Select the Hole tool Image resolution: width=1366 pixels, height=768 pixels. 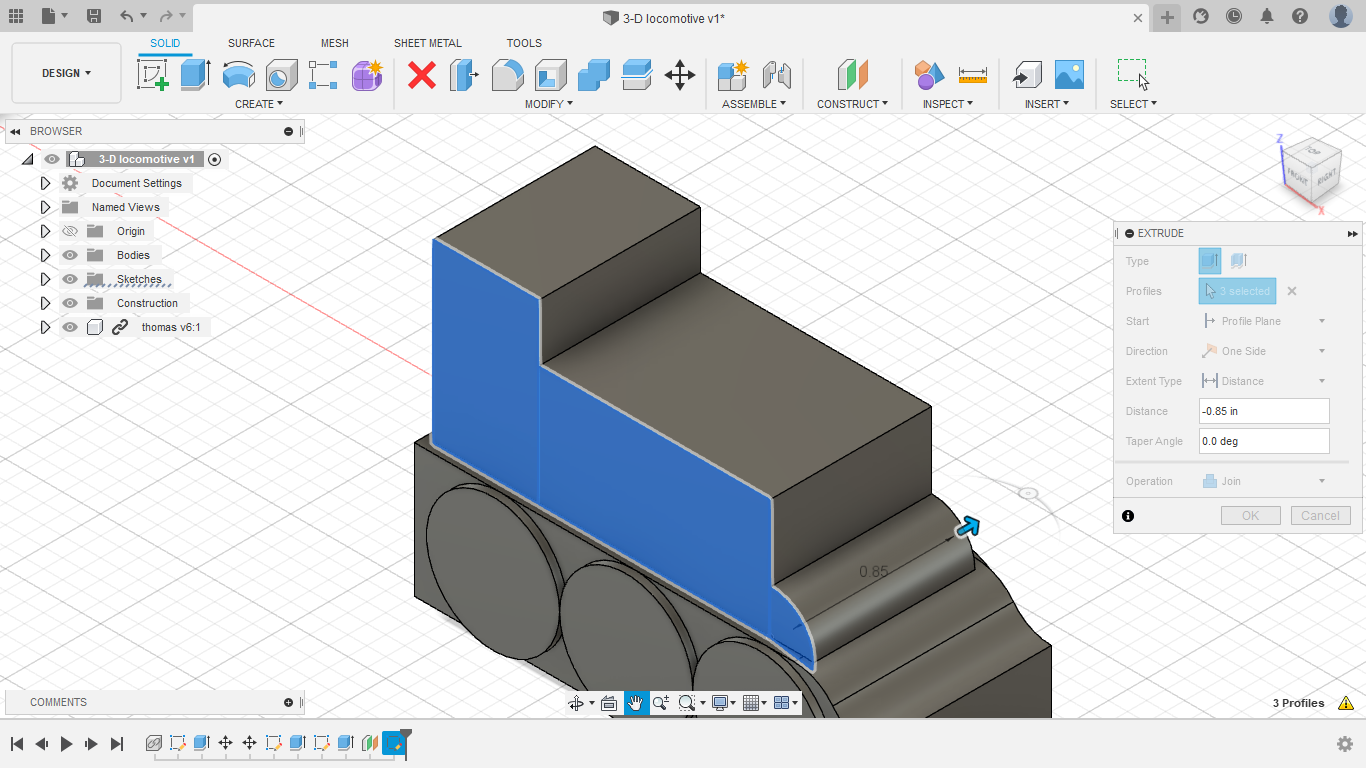tap(281, 75)
